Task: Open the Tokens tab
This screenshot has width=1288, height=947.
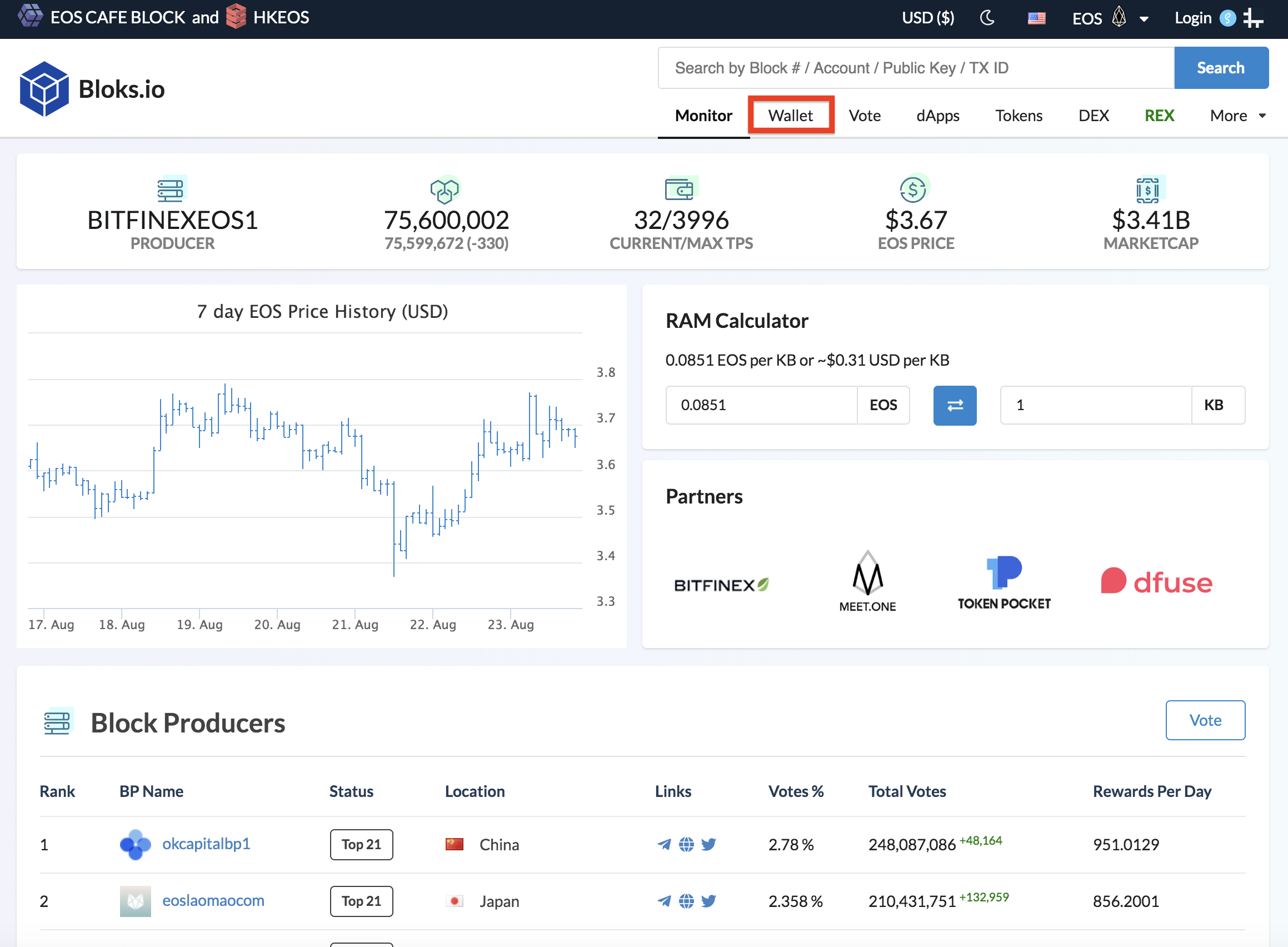Action: click(1019, 116)
